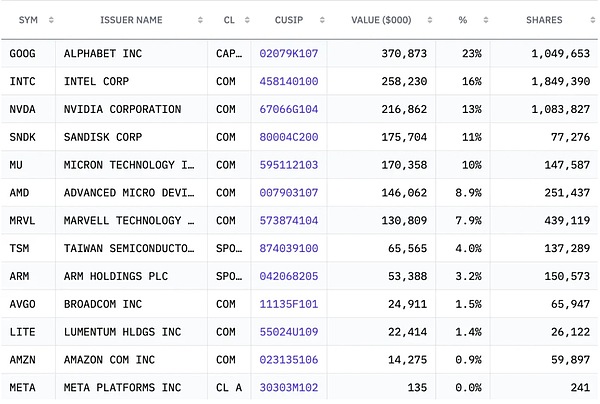The height and width of the screenshot is (404, 600).
Task: Open CUSIP link 007903107 for AMD
Action: 289,193
